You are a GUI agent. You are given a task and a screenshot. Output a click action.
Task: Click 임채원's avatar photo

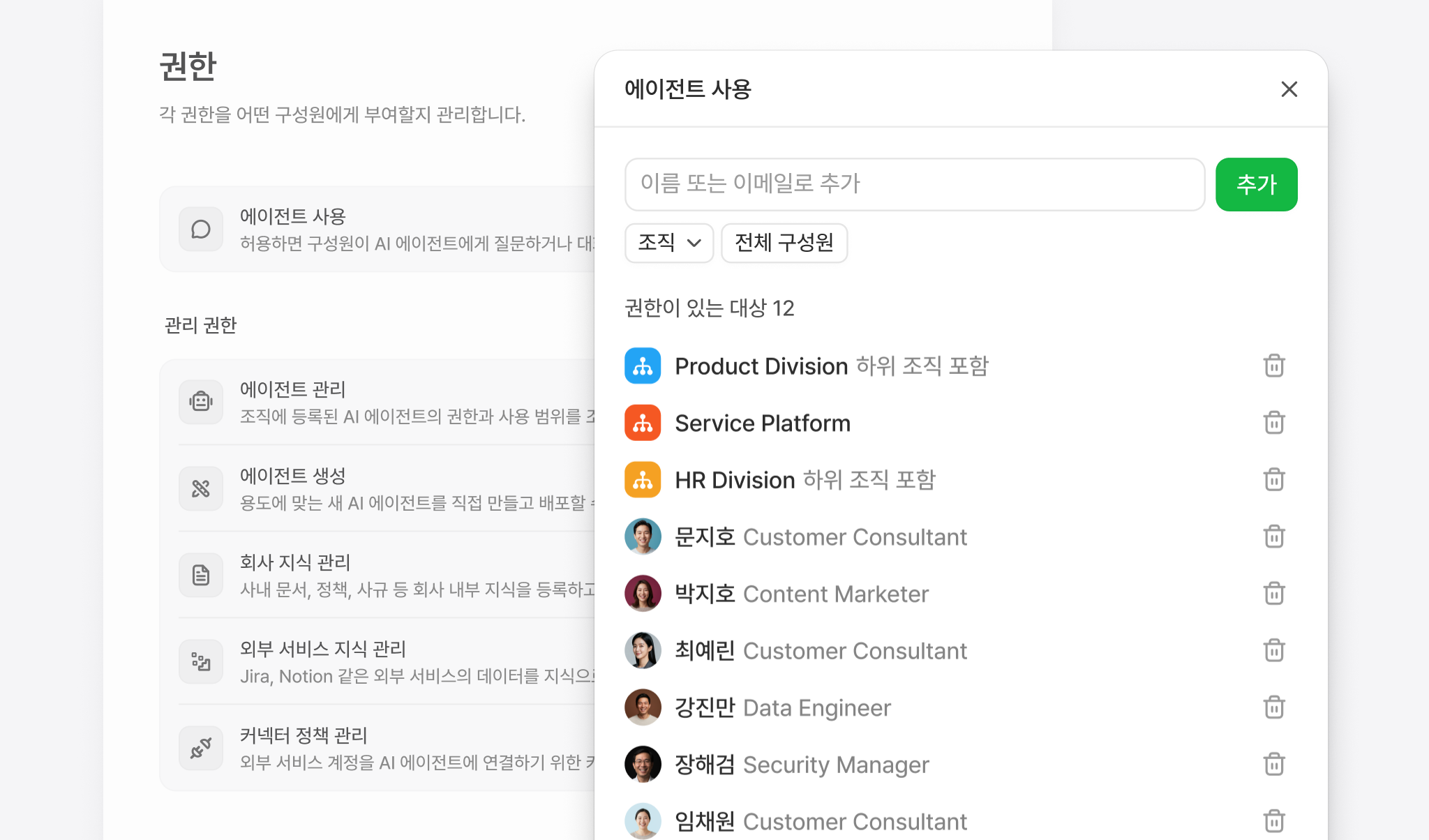point(643,821)
